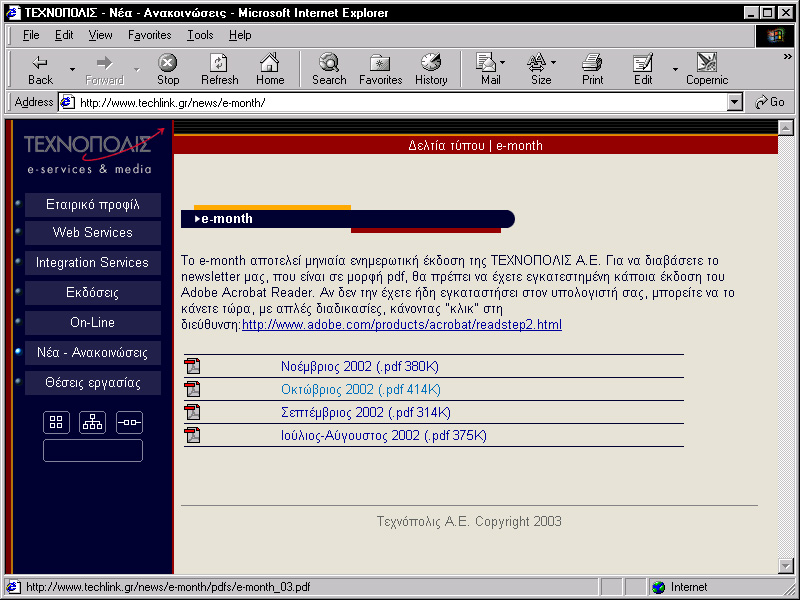Refresh the current page

coord(219,69)
